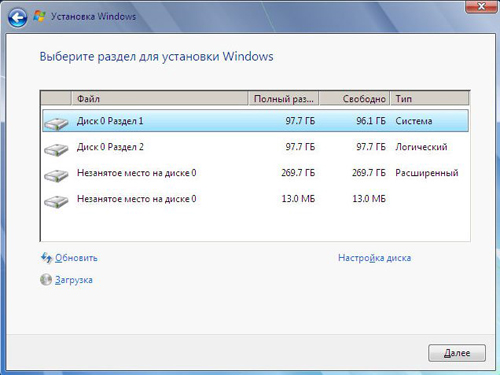Click total size 97.7 ГБ of Раздел 1
500x375 pixels.
click(300, 121)
